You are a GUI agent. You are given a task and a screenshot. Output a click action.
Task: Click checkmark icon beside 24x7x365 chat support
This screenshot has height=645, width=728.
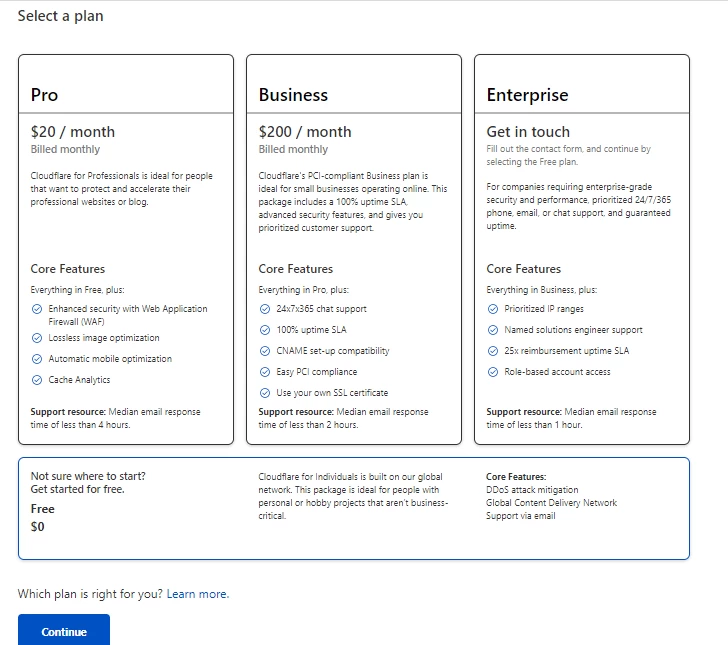[x=265, y=309]
